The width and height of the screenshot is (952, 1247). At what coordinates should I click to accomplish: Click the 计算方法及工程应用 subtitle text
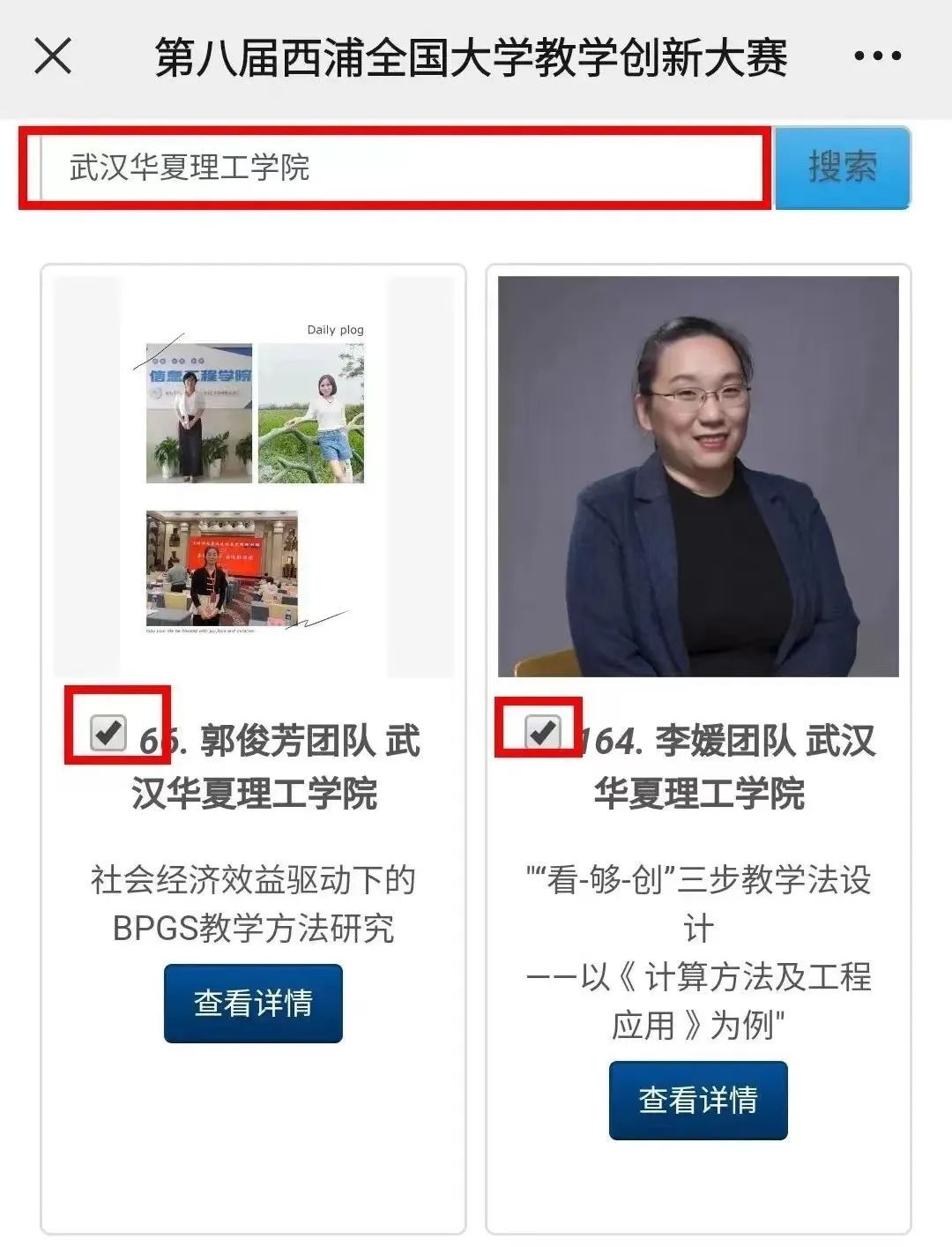(x=698, y=1001)
